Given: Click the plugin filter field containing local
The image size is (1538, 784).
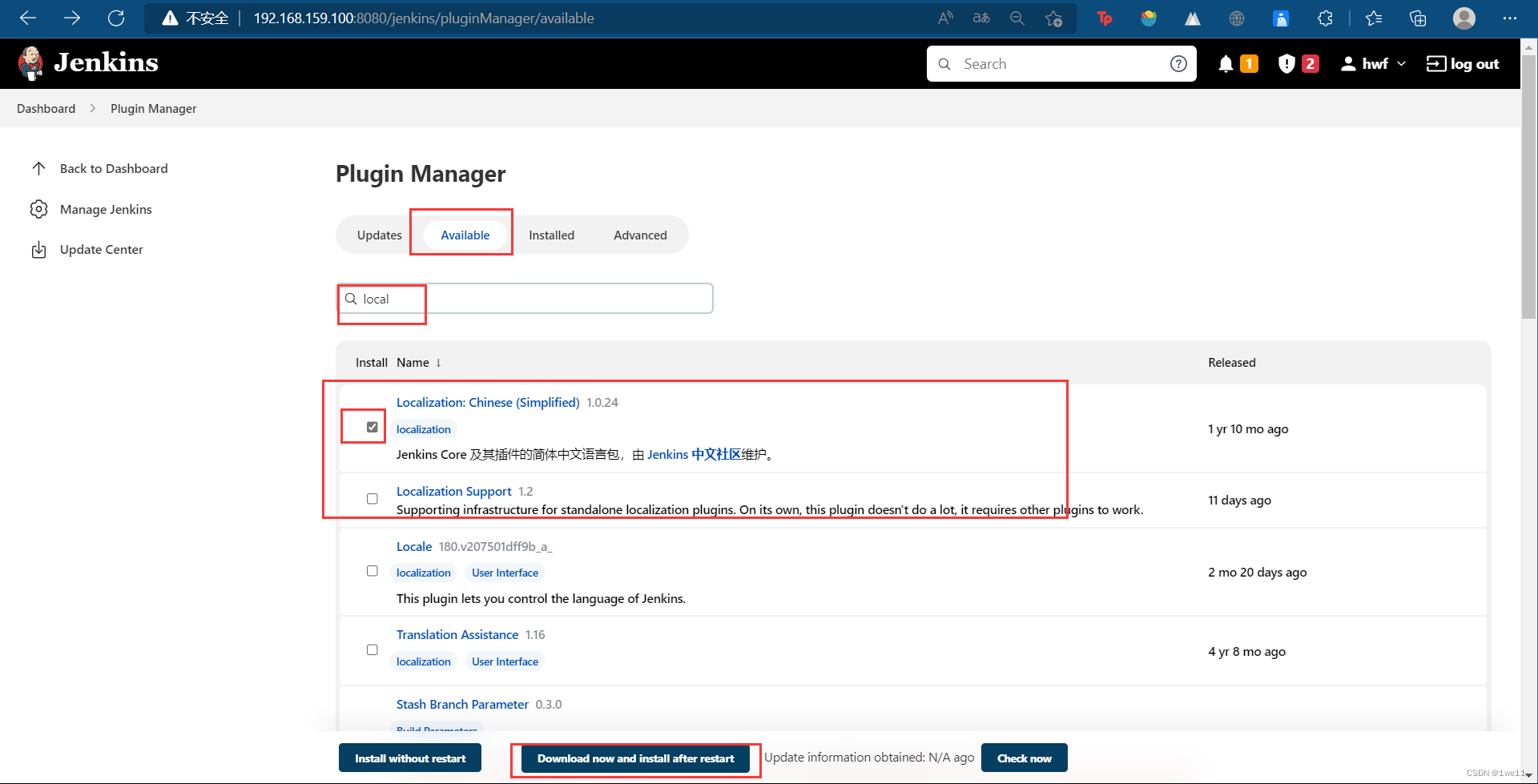Looking at the screenshot, I should pos(525,299).
